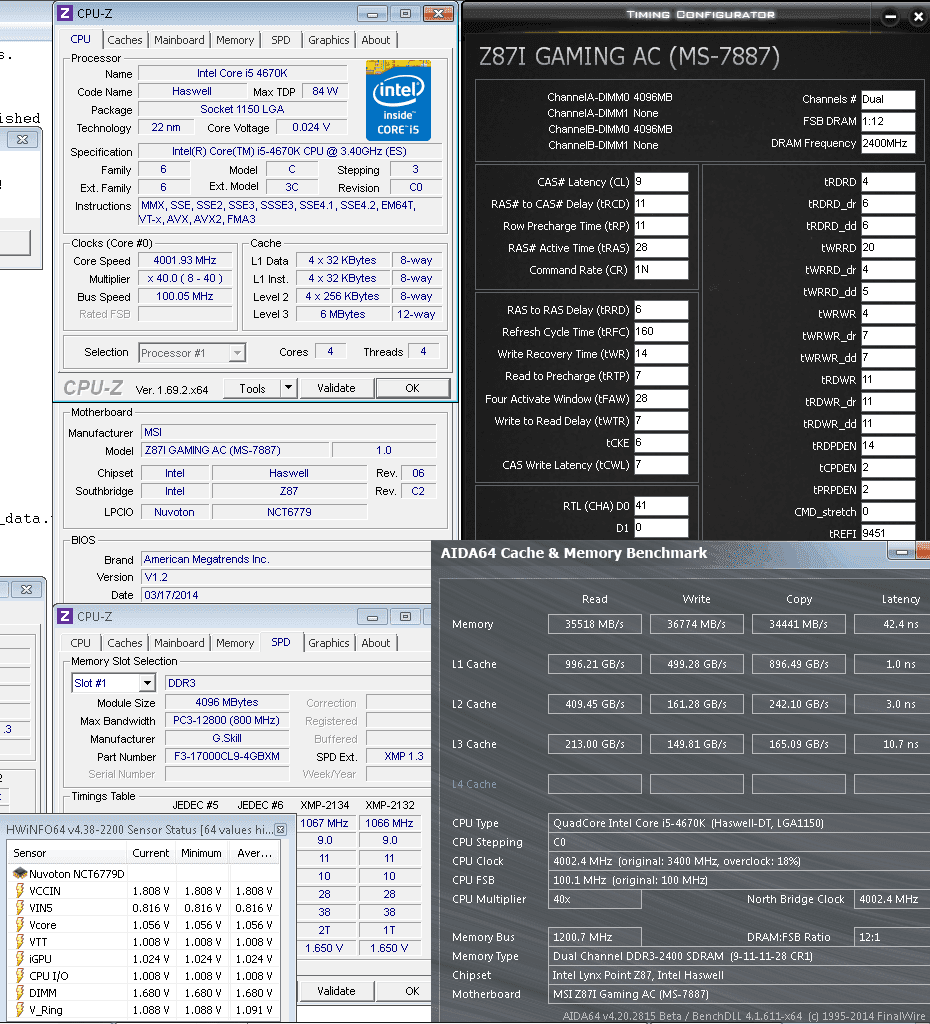The image size is (930, 1024).
Task: Click the Core Speed 4001.93 MHz value
Action: click(x=185, y=261)
